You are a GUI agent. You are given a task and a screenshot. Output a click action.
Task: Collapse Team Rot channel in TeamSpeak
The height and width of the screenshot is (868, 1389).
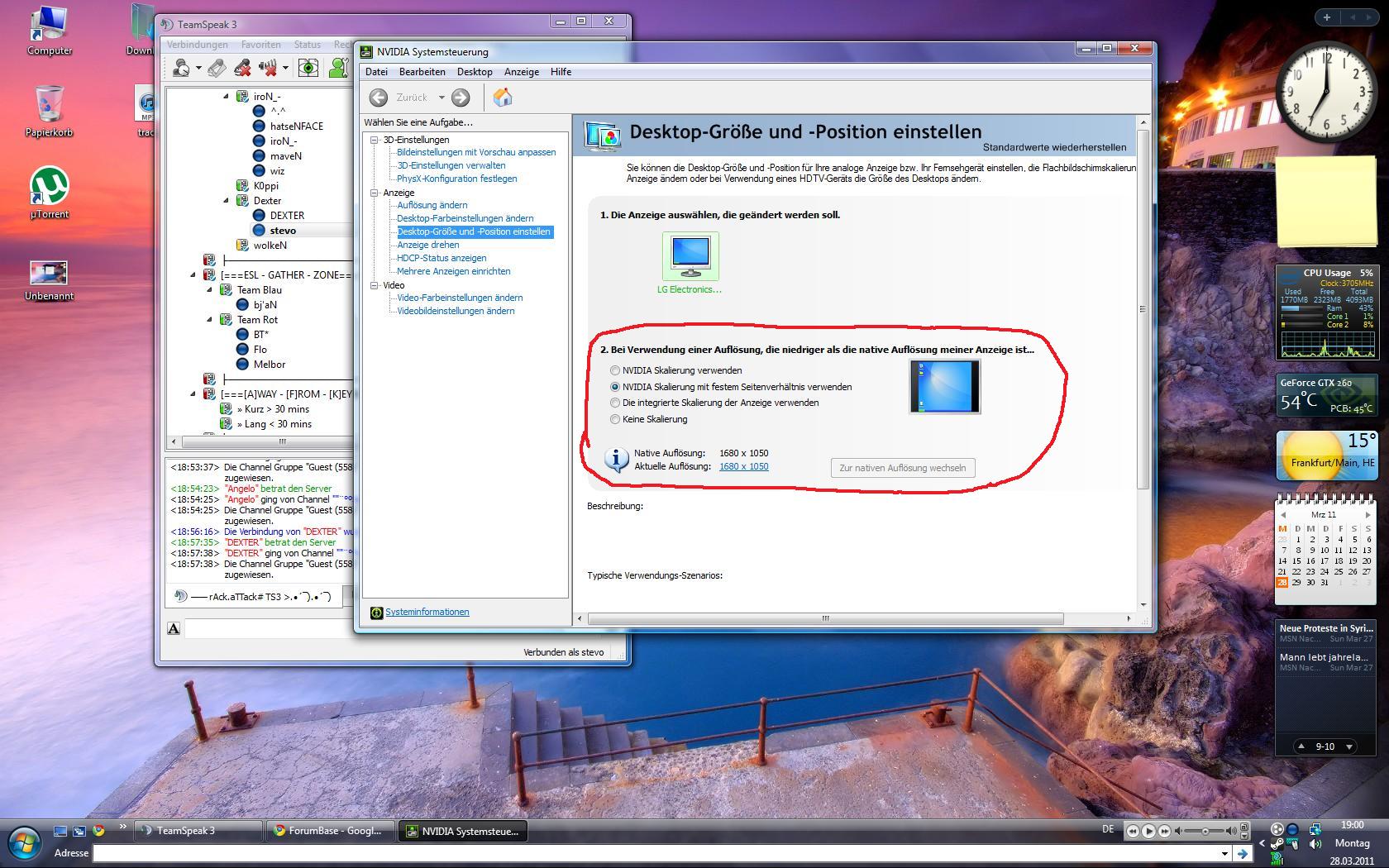click(x=210, y=319)
